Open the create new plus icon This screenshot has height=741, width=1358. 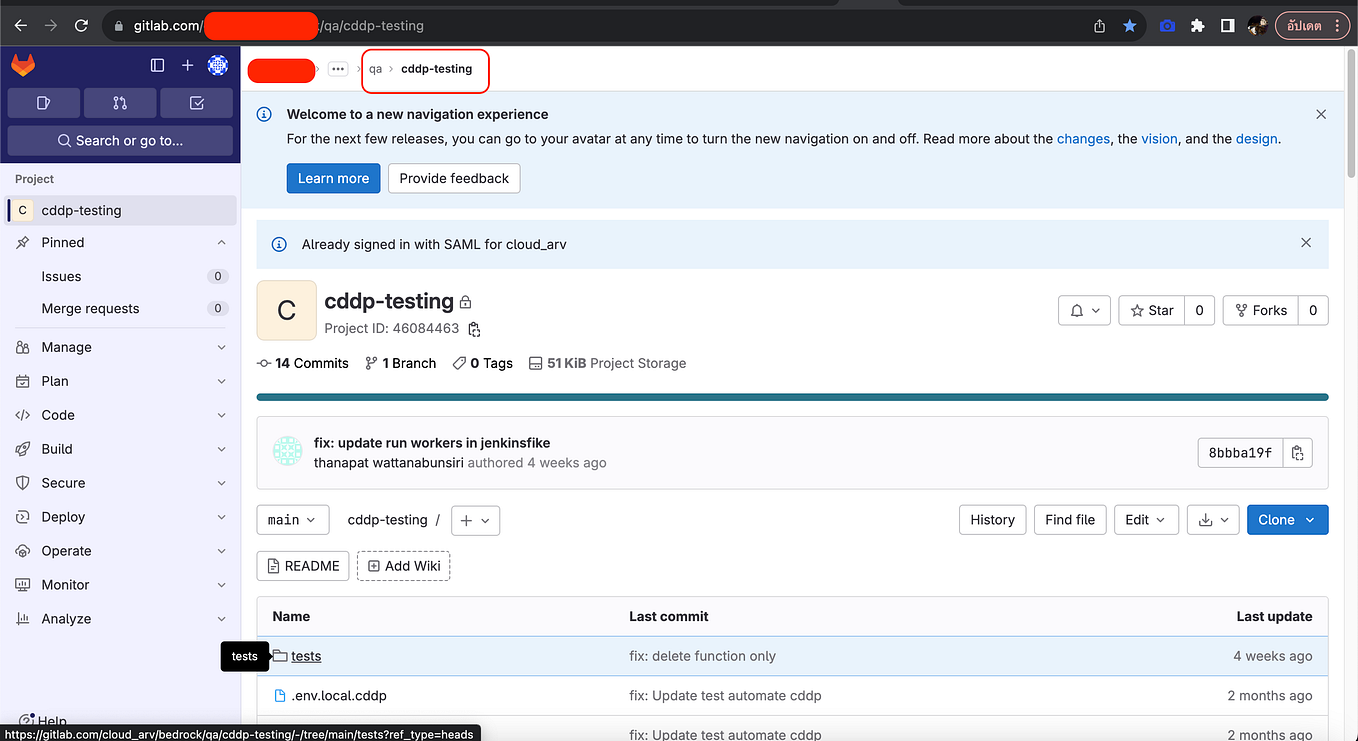[x=187, y=65]
